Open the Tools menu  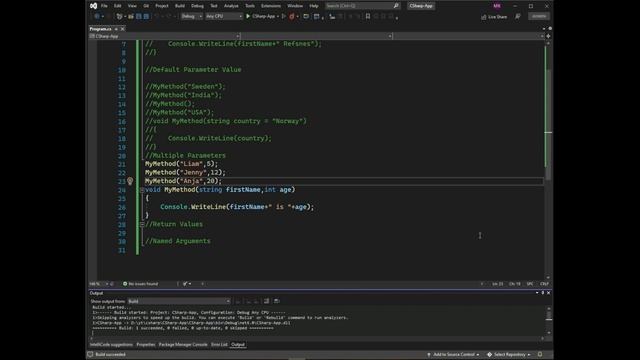point(250,6)
